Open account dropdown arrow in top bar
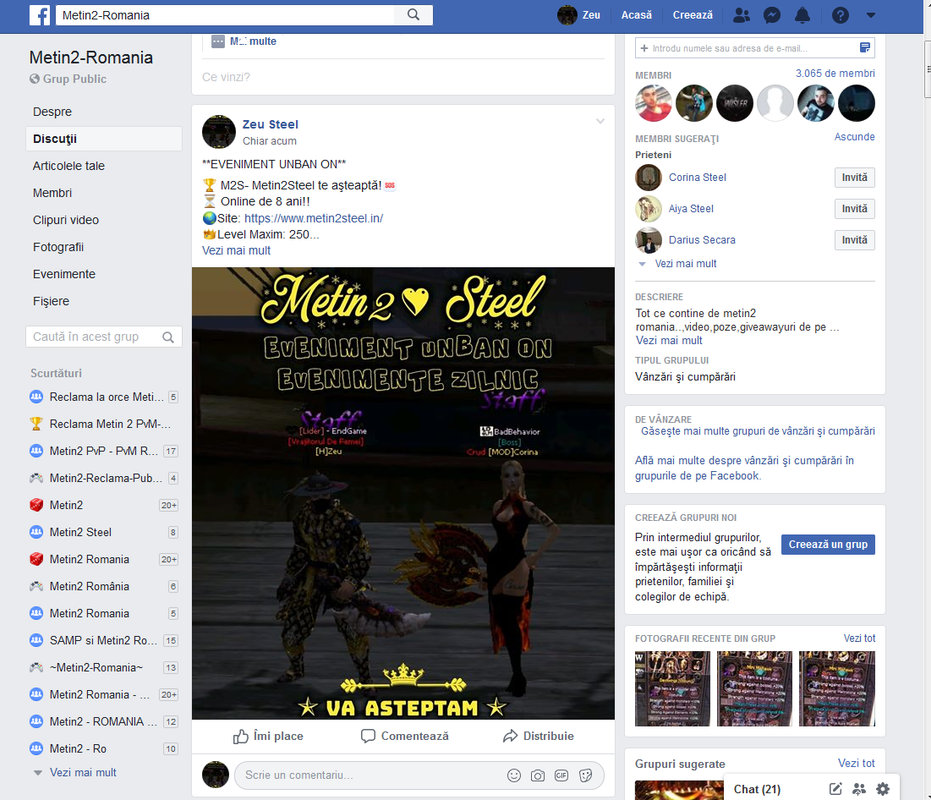The width and height of the screenshot is (931, 800). point(870,15)
